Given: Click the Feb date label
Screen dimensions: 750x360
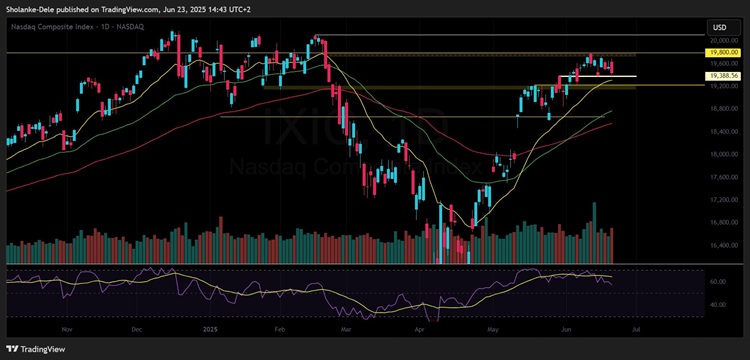Looking at the screenshot, I should coord(280,330).
